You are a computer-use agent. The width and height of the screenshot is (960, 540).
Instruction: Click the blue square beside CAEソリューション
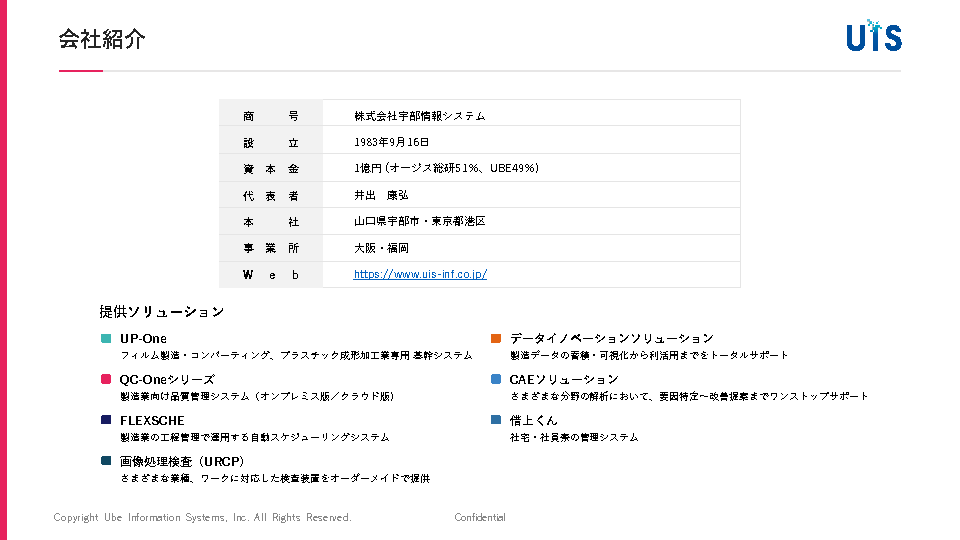496,379
